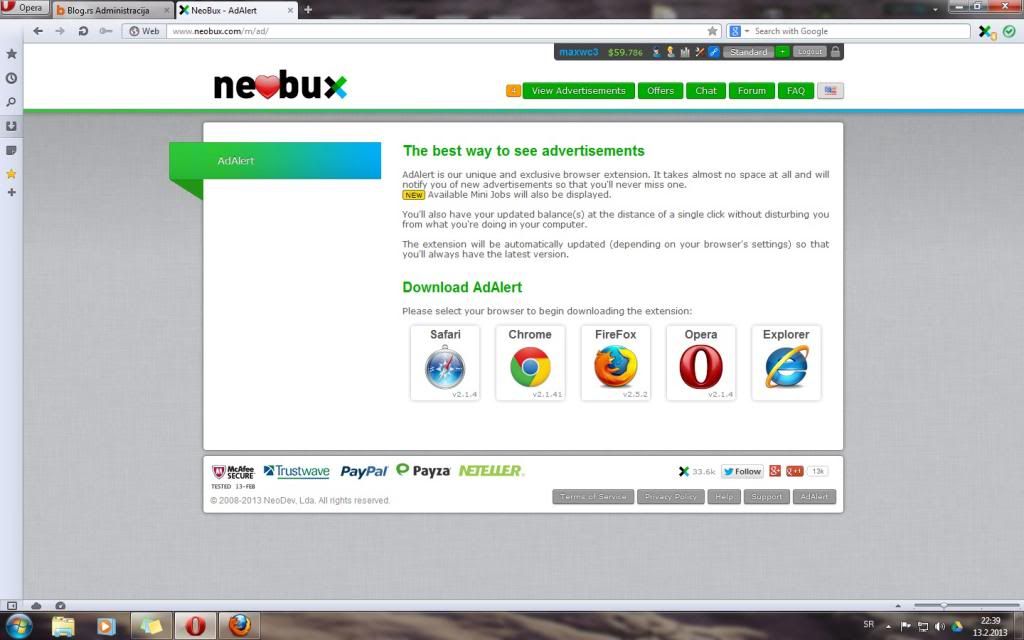
Task: Click the orange 4 notification badge
Action: (513, 91)
